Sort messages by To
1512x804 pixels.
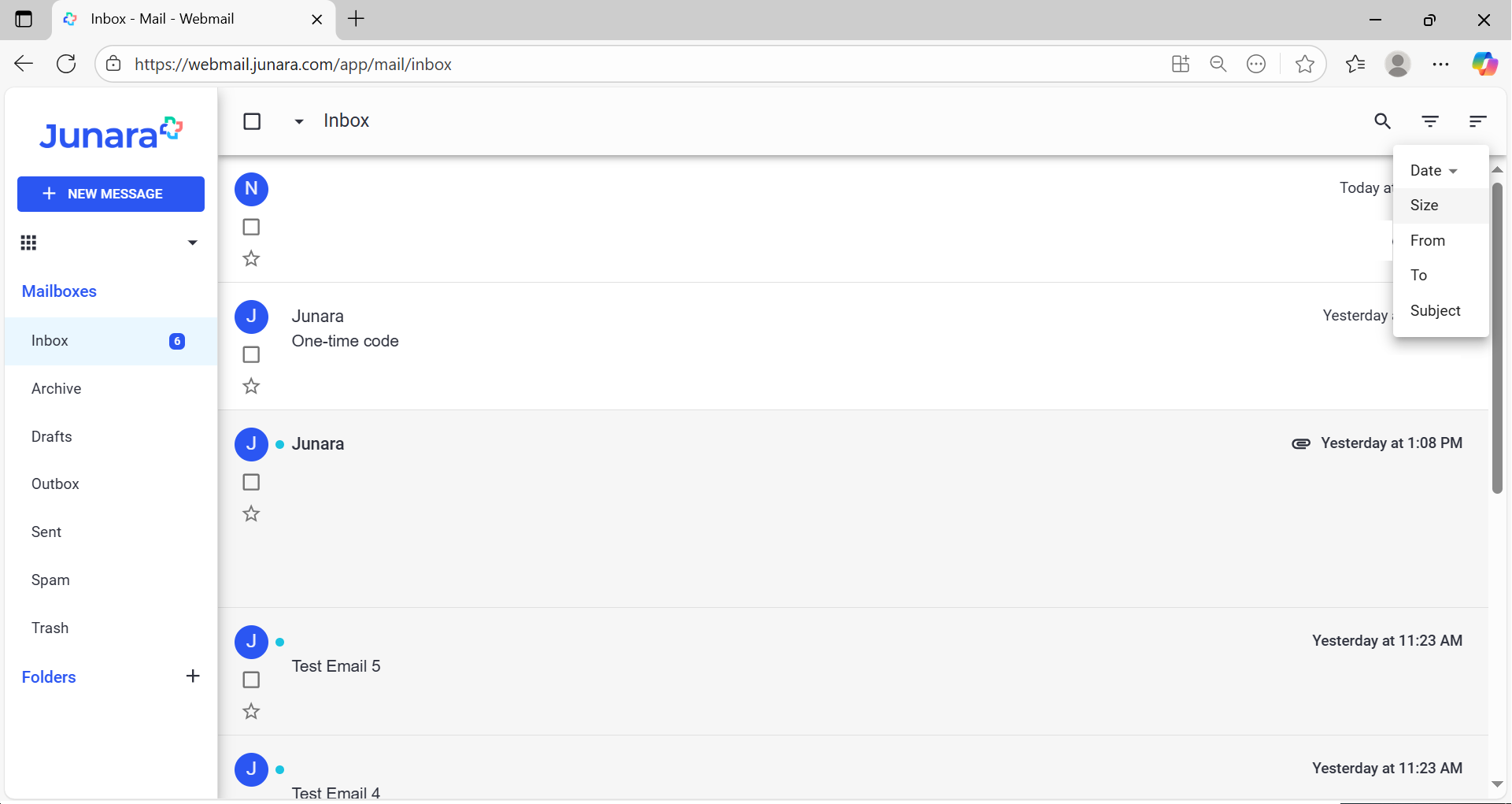pyautogui.click(x=1440, y=276)
